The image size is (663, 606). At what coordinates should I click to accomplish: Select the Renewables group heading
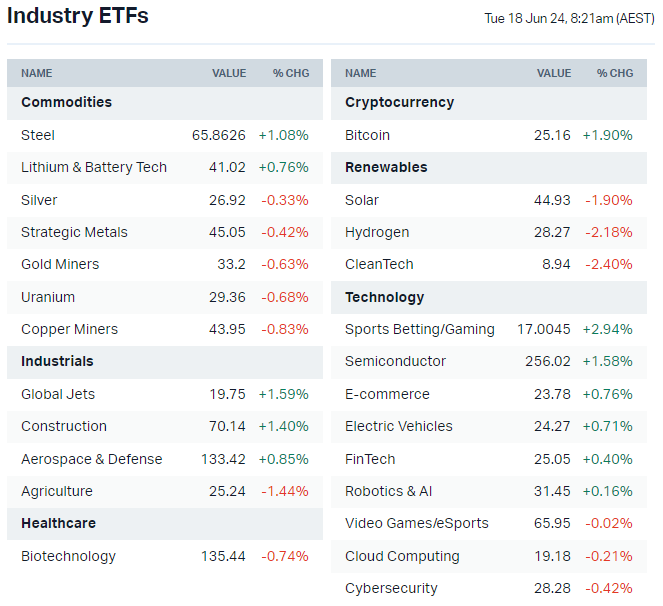pos(386,167)
